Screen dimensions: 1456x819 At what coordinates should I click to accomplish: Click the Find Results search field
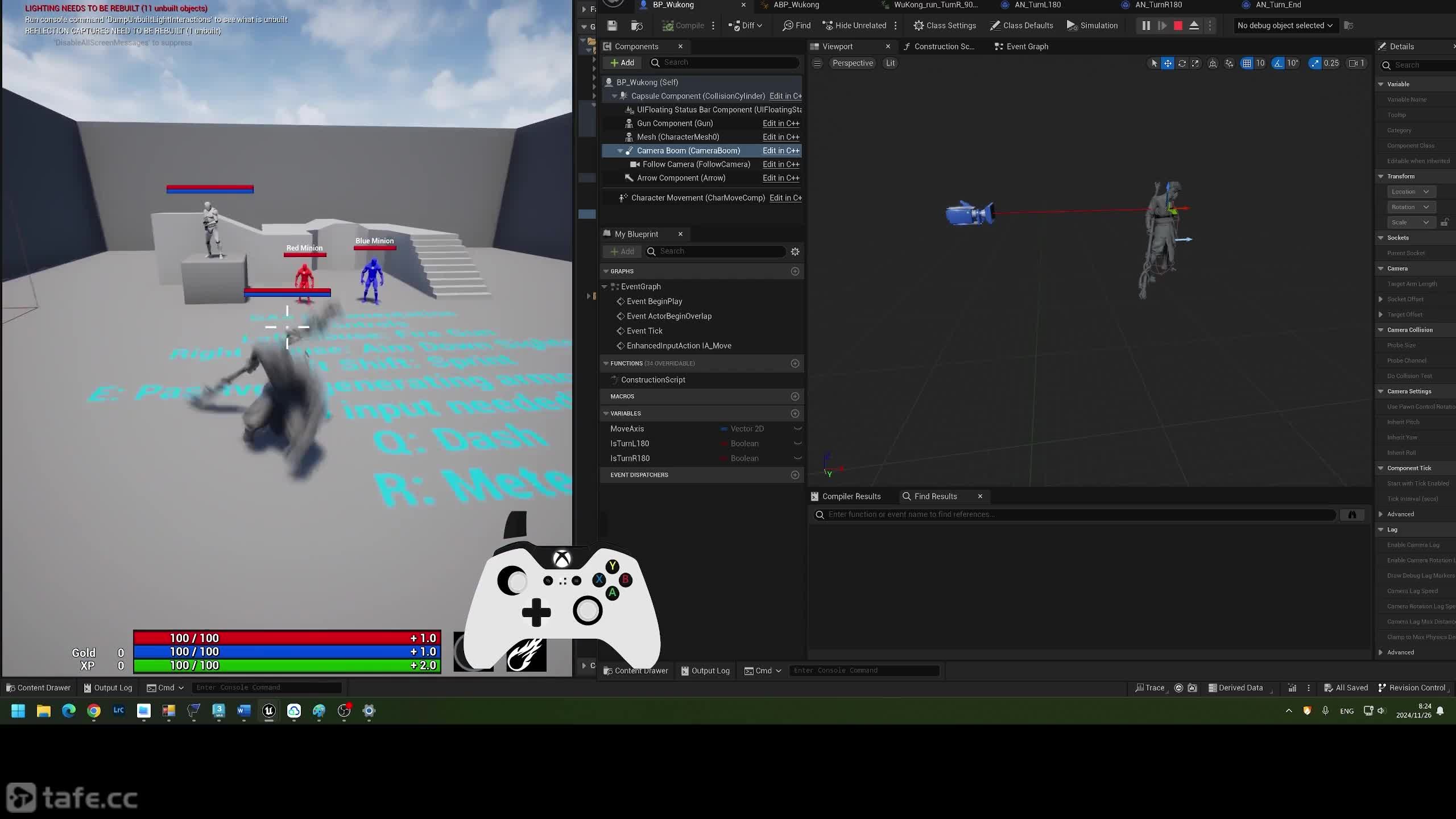[x=1074, y=515]
